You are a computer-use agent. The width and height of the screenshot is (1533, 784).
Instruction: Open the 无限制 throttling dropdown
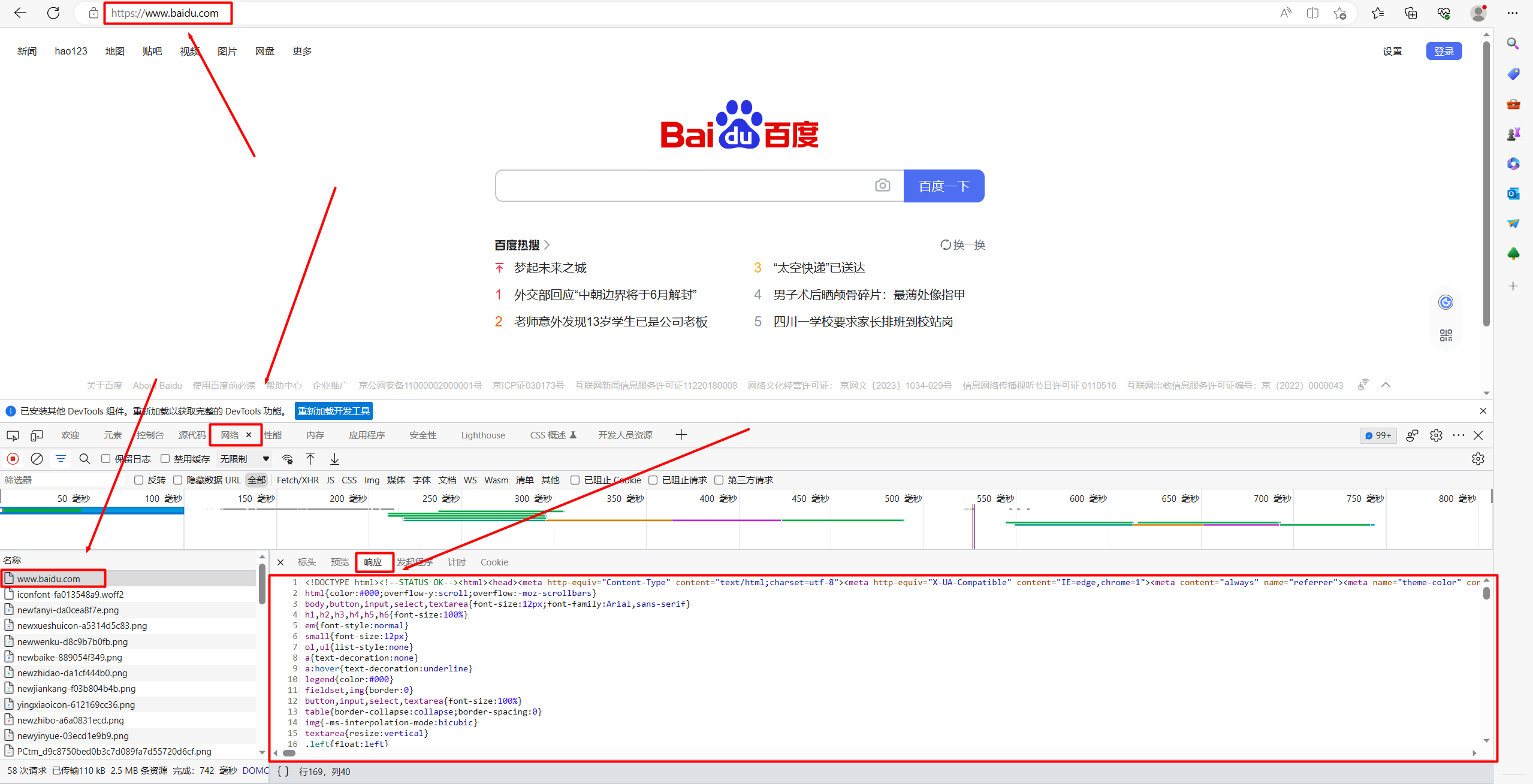pyautogui.click(x=245, y=459)
